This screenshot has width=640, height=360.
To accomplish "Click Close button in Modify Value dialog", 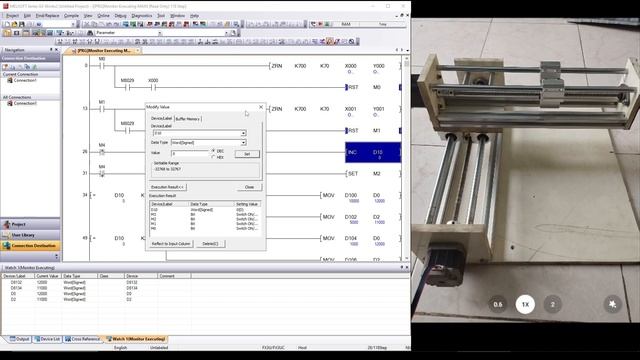I will coord(249,187).
